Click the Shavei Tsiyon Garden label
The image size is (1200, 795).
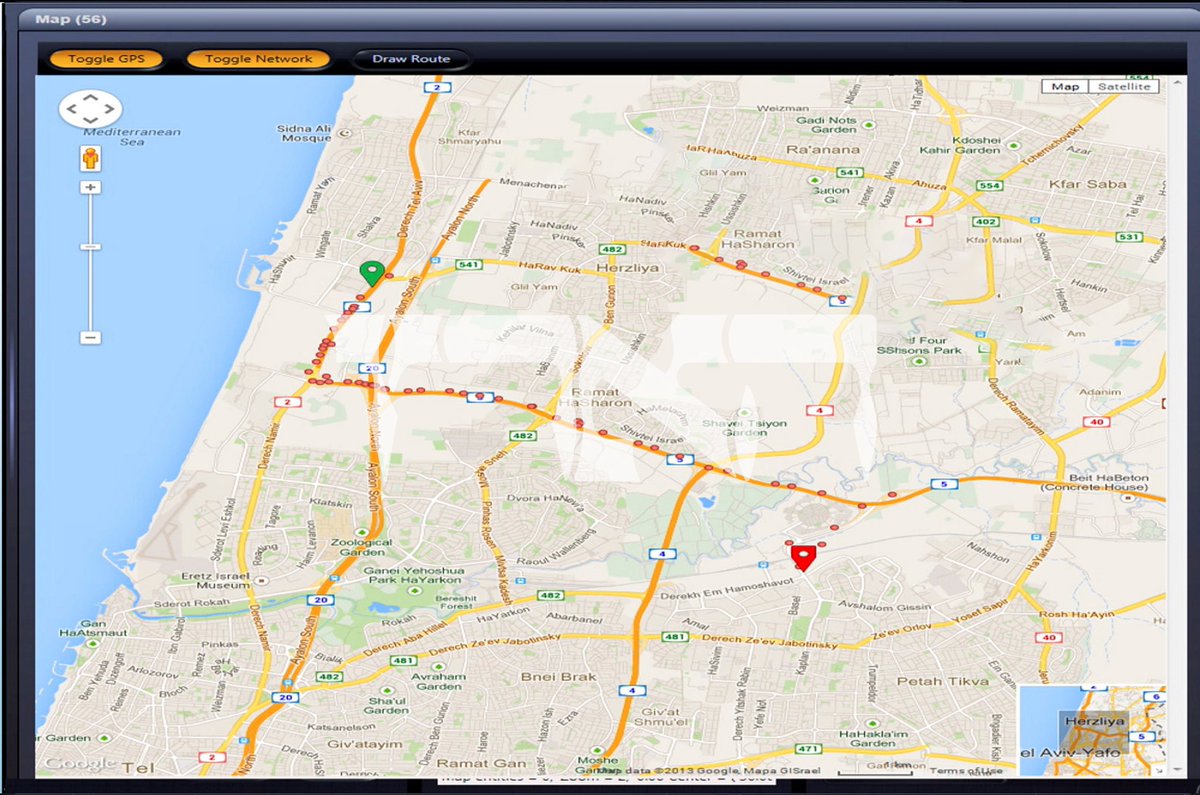coord(745,429)
